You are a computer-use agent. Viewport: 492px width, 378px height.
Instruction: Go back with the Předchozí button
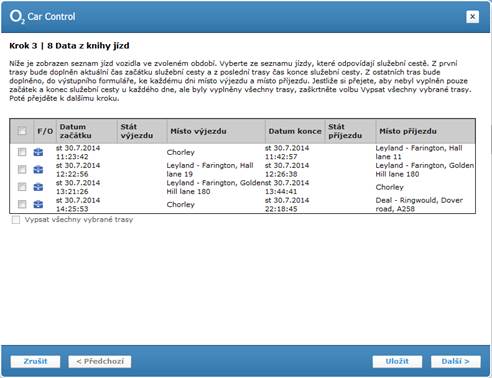pos(100,361)
